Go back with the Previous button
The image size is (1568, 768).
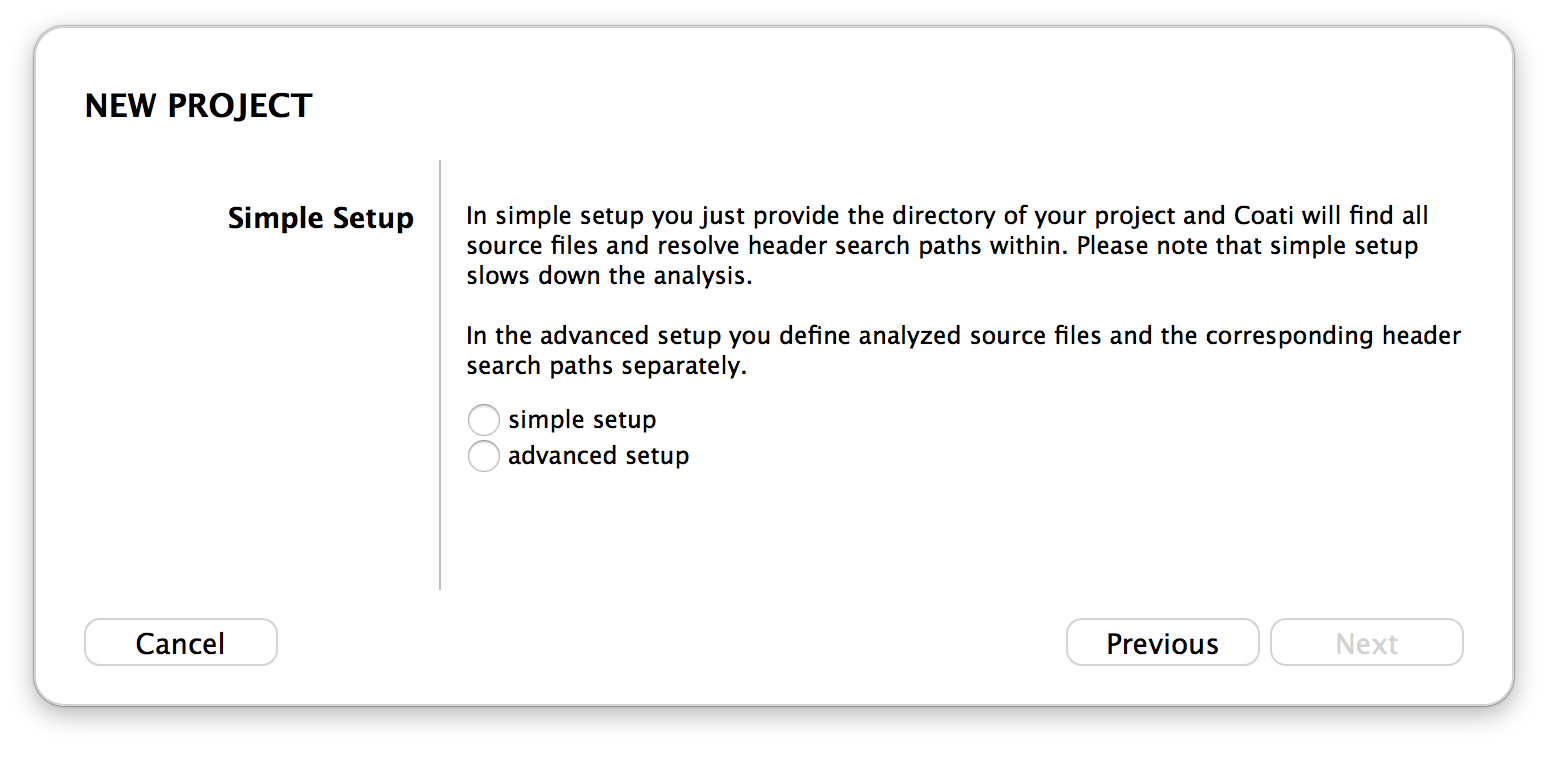[x=1162, y=643]
